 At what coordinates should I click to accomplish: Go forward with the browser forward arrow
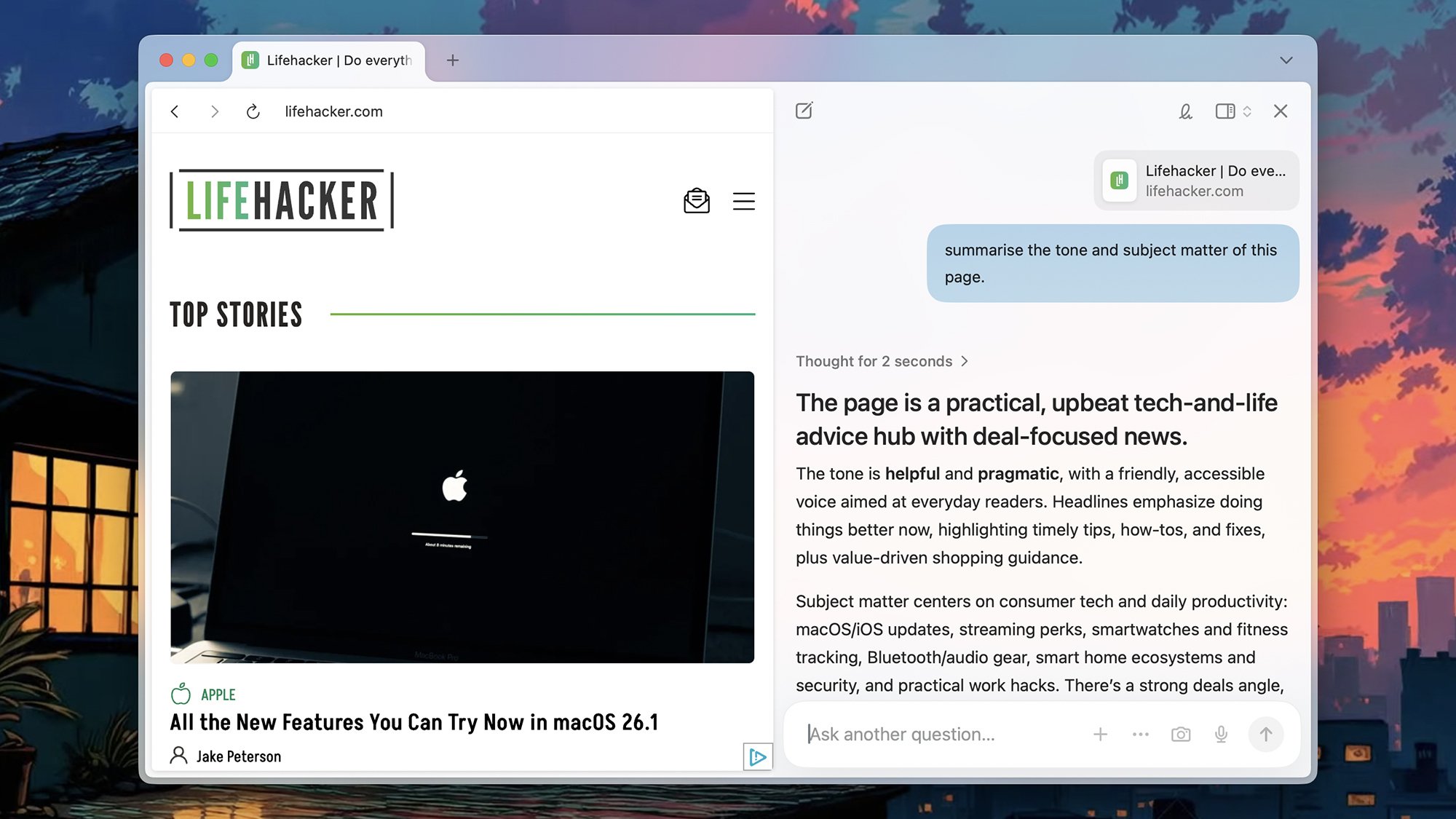tap(214, 111)
